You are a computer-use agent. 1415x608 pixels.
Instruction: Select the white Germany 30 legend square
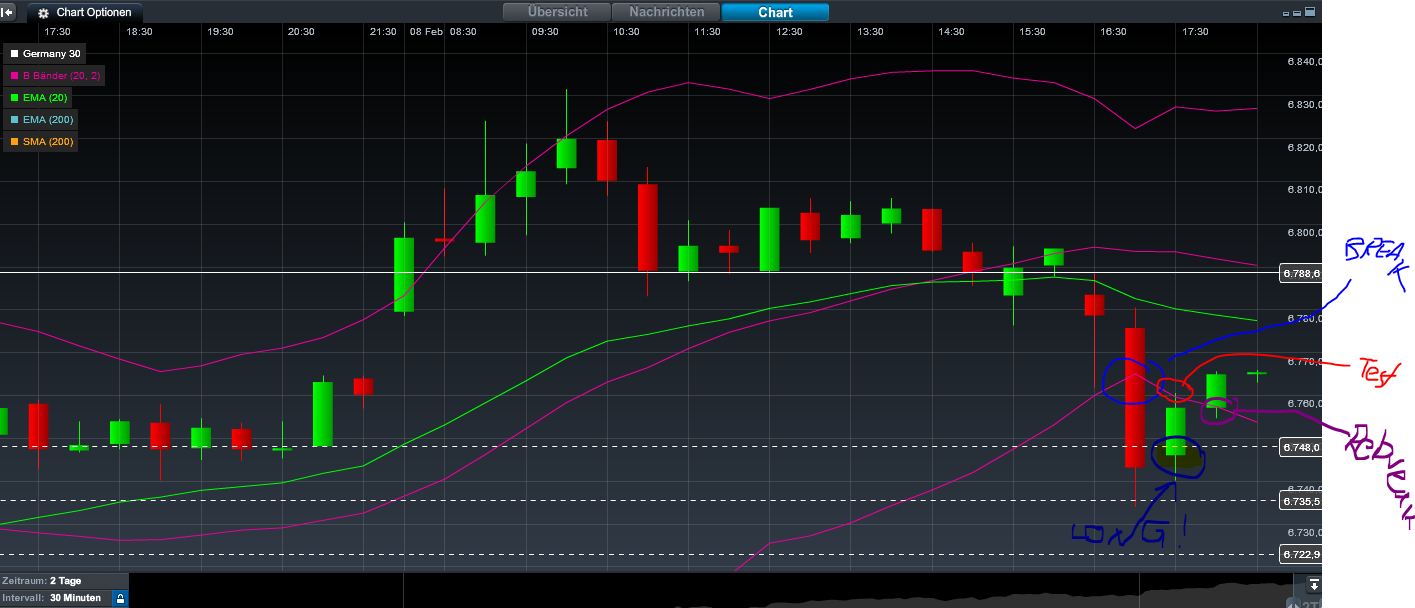pos(15,53)
